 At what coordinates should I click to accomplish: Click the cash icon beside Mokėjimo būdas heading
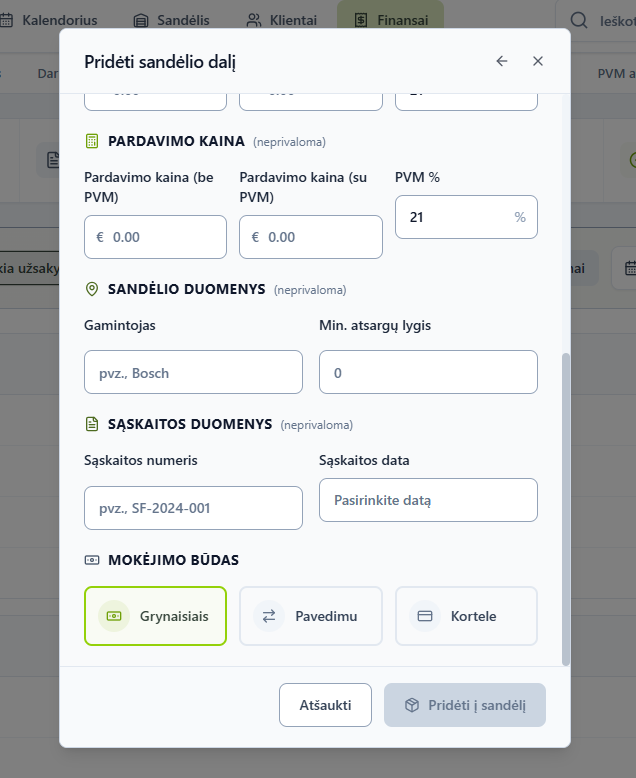pyautogui.click(x=92, y=560)
